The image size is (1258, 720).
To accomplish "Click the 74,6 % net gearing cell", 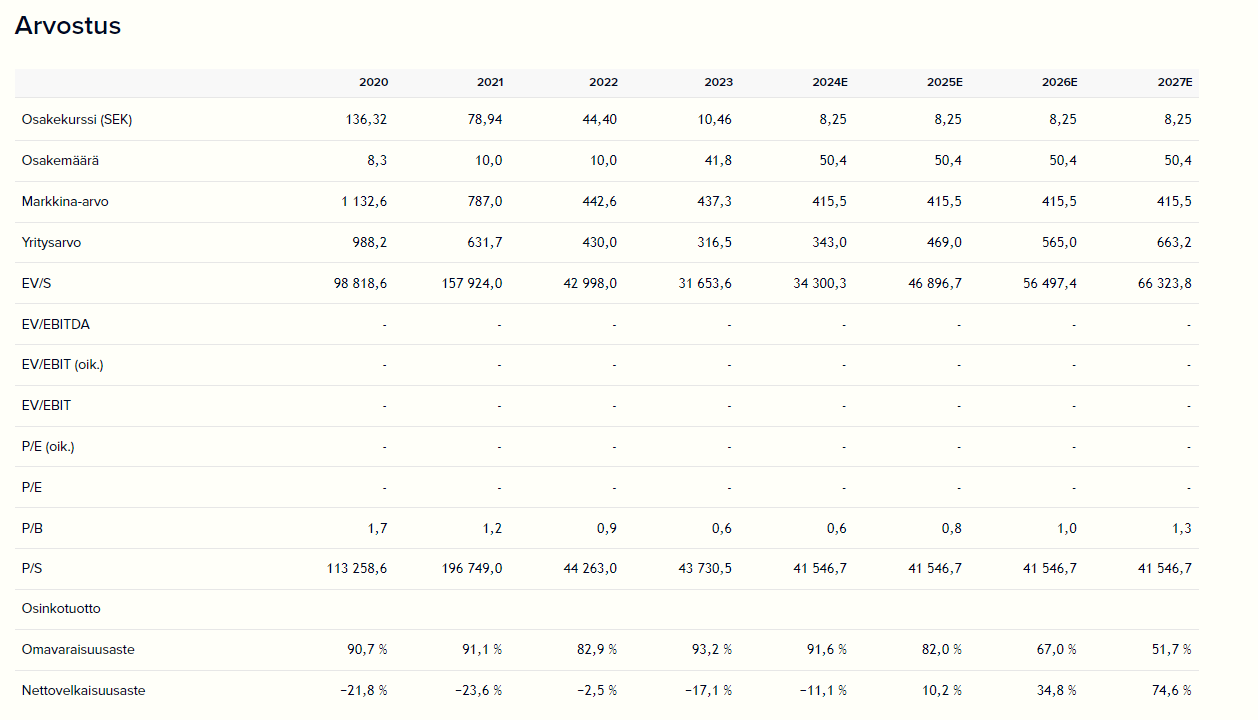I will pyautogui.click(x=1171, y=690).
